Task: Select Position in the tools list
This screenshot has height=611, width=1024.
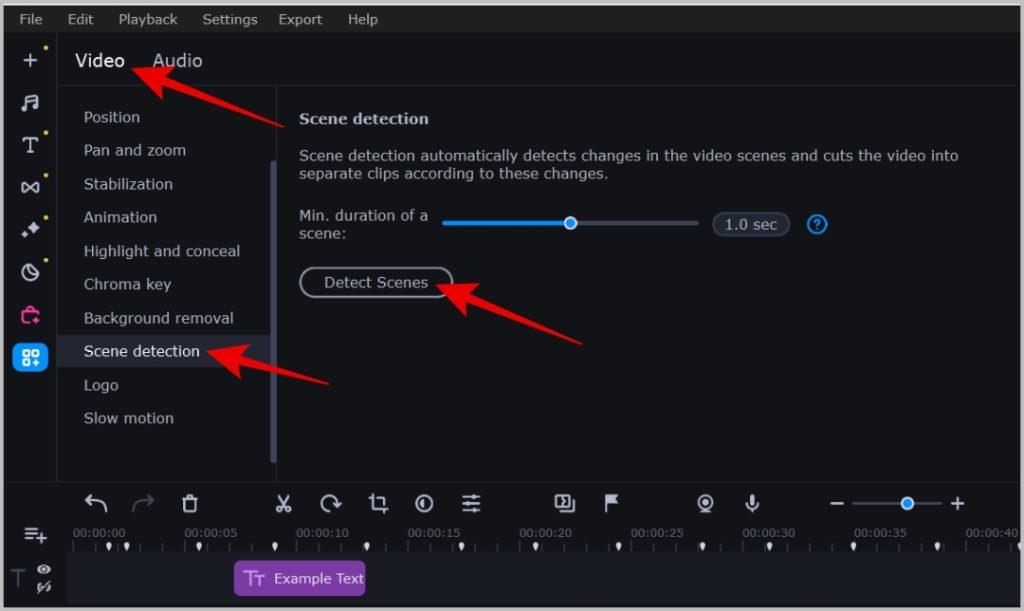Action: [112, 118]
